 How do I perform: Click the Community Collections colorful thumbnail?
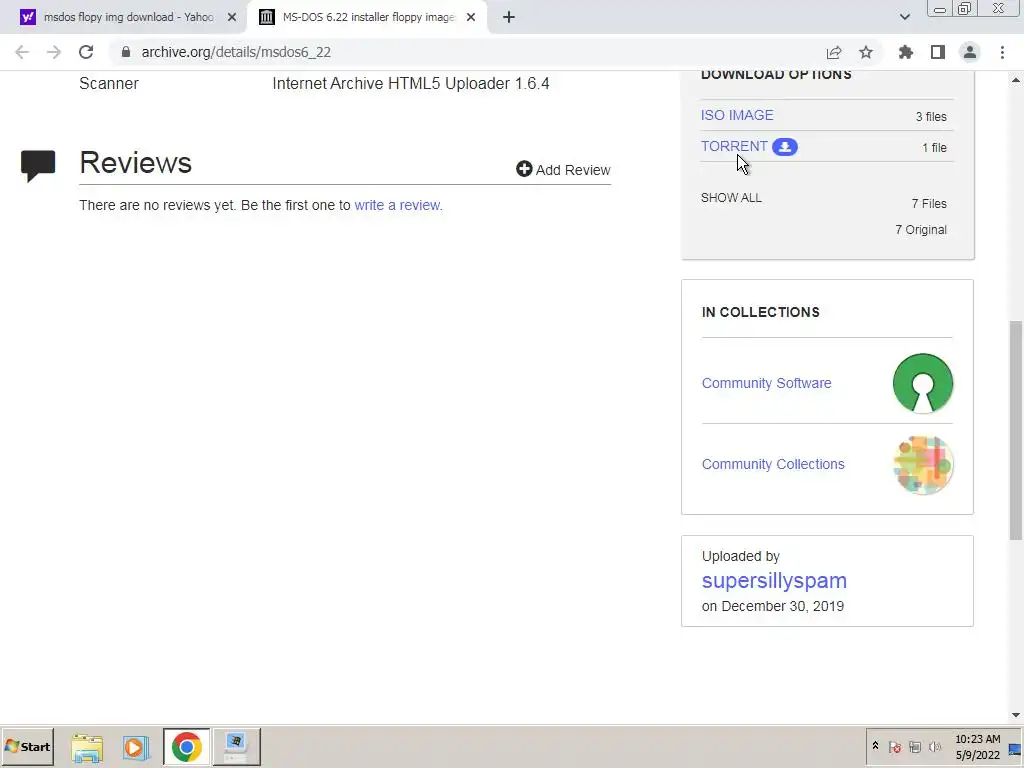[x=923, y=465]
